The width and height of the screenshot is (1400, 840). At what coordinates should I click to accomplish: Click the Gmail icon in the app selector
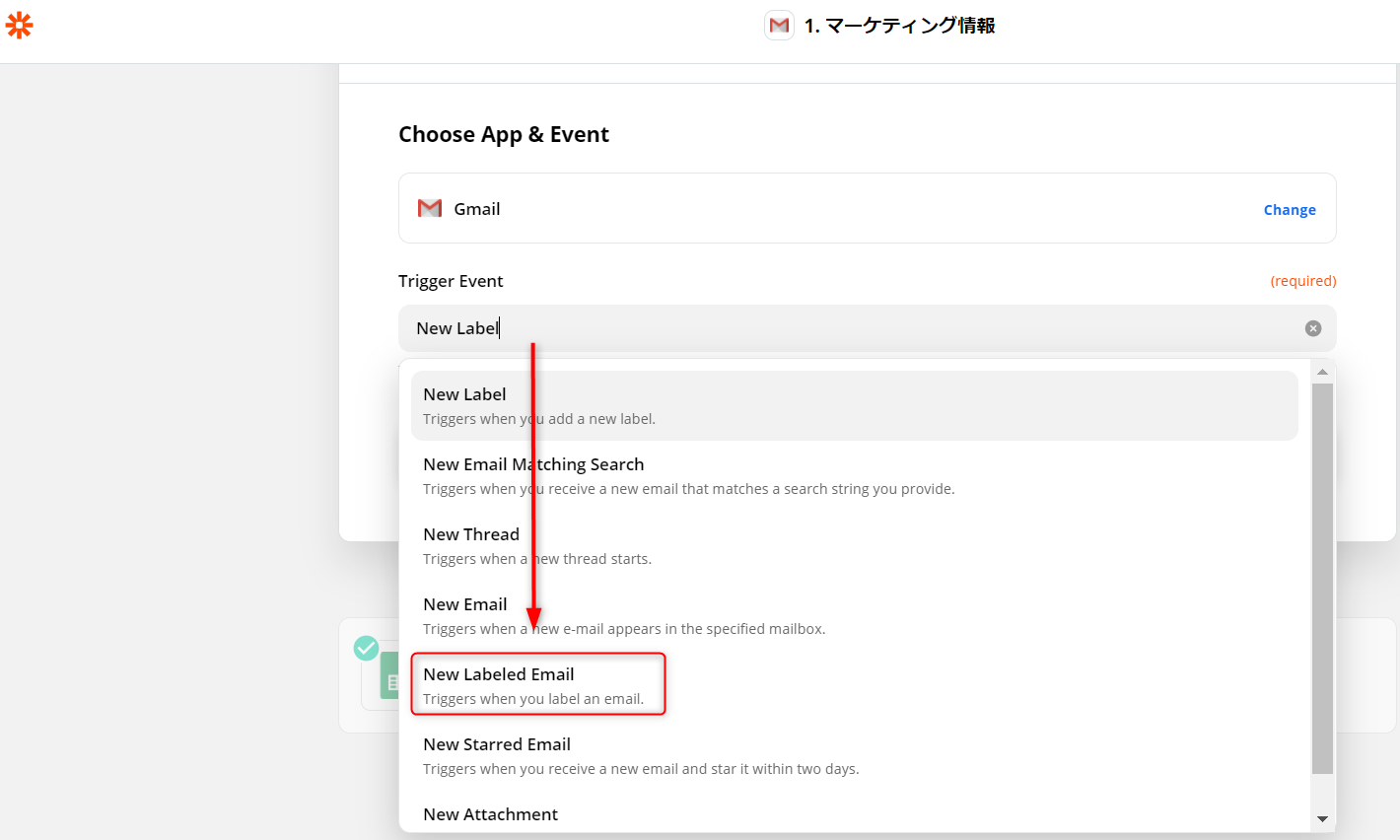tap(430, 208)
